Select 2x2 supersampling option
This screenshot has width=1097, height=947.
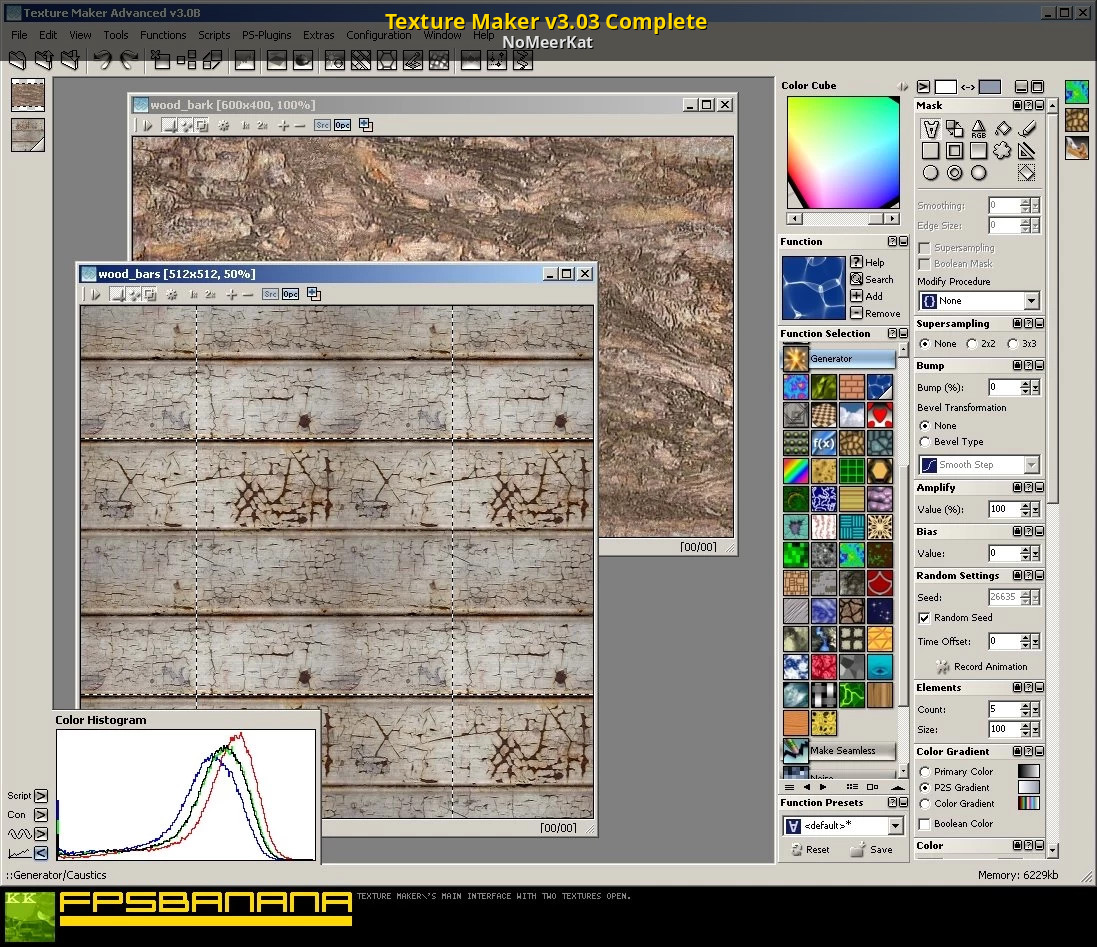click(x=972, y=344)
